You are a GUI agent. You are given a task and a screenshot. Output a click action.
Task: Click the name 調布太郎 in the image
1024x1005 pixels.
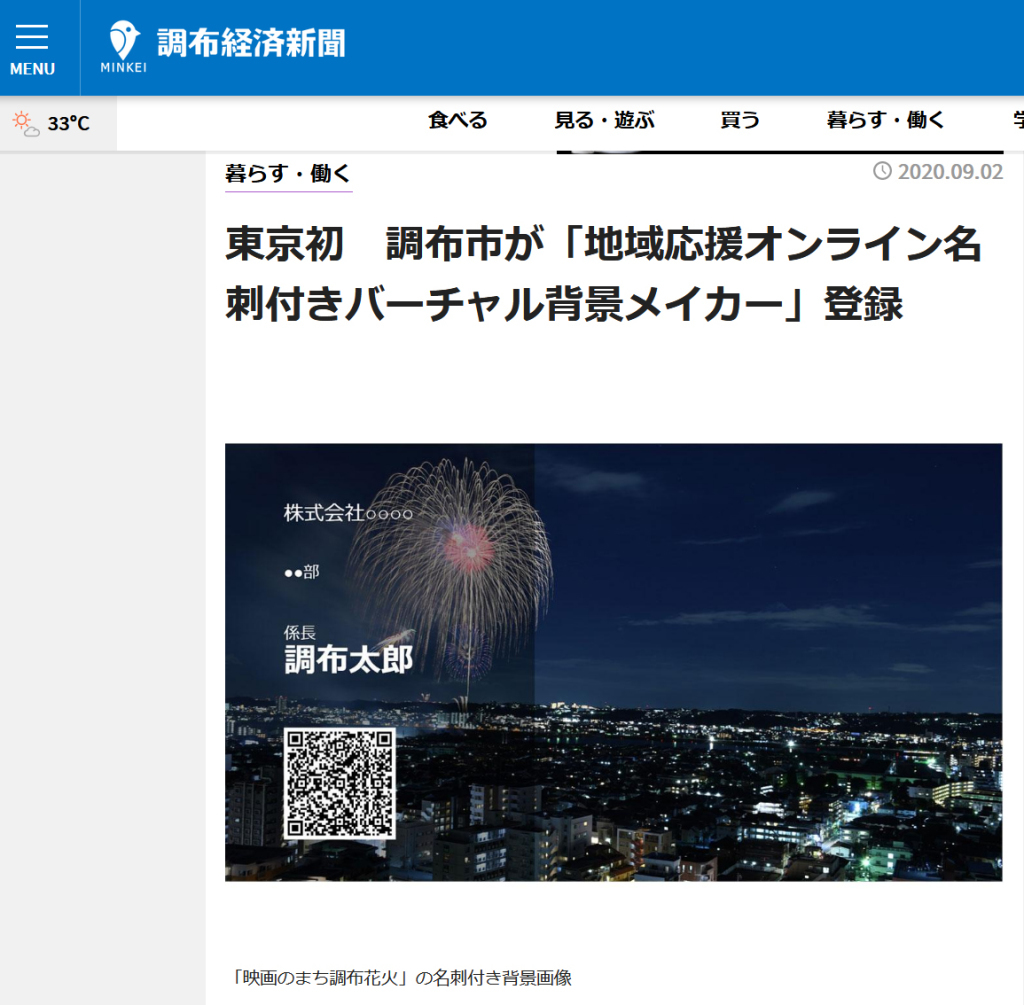(348, 659)
